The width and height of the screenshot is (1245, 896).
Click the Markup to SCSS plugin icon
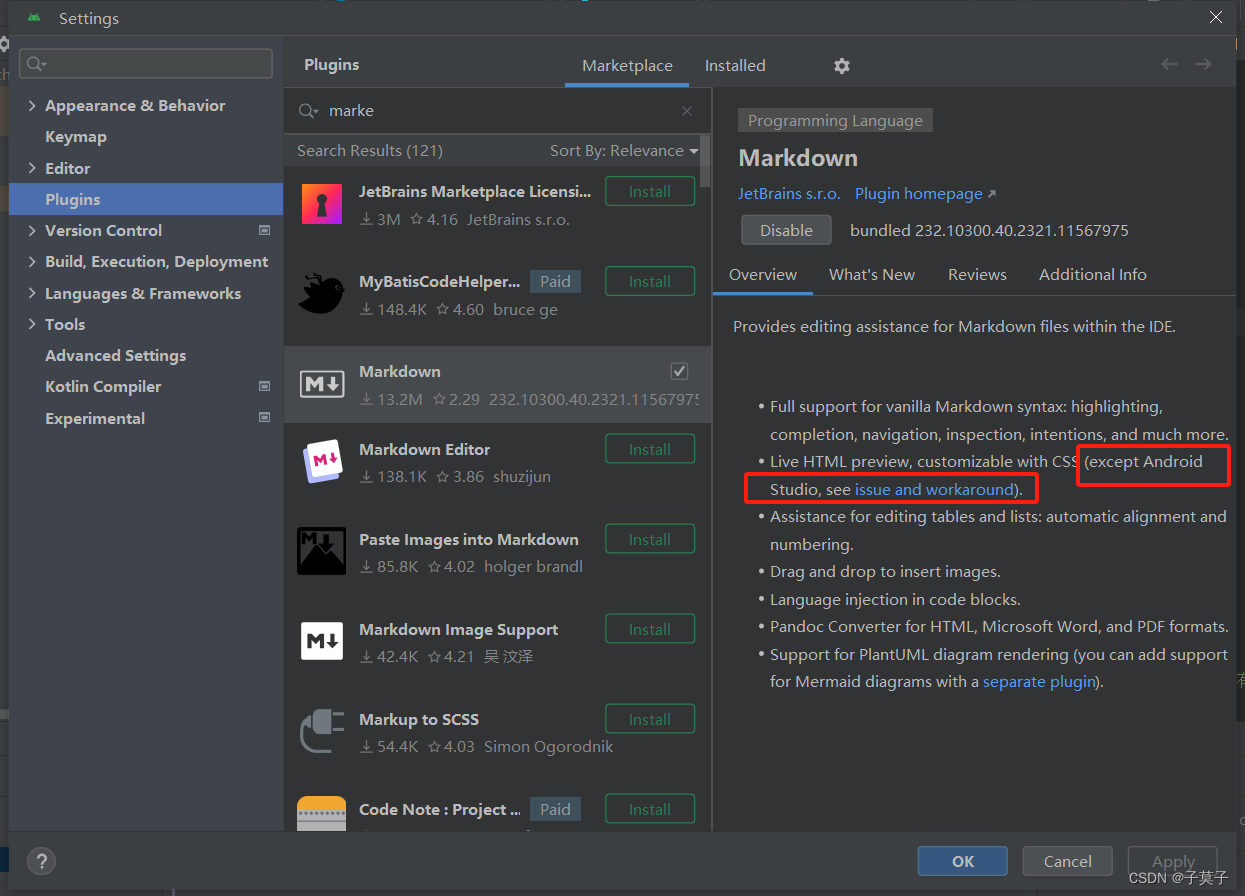point(321,731)
